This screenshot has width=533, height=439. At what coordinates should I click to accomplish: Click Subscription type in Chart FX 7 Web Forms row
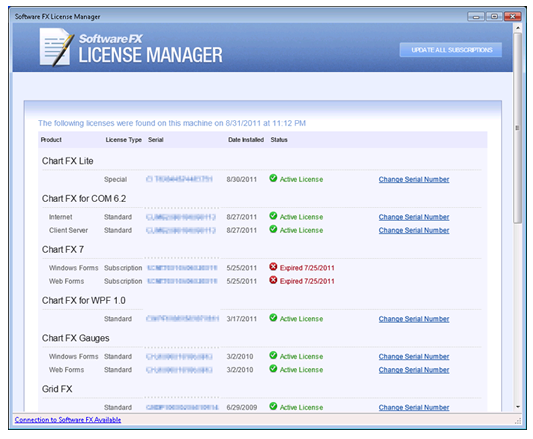123,281
